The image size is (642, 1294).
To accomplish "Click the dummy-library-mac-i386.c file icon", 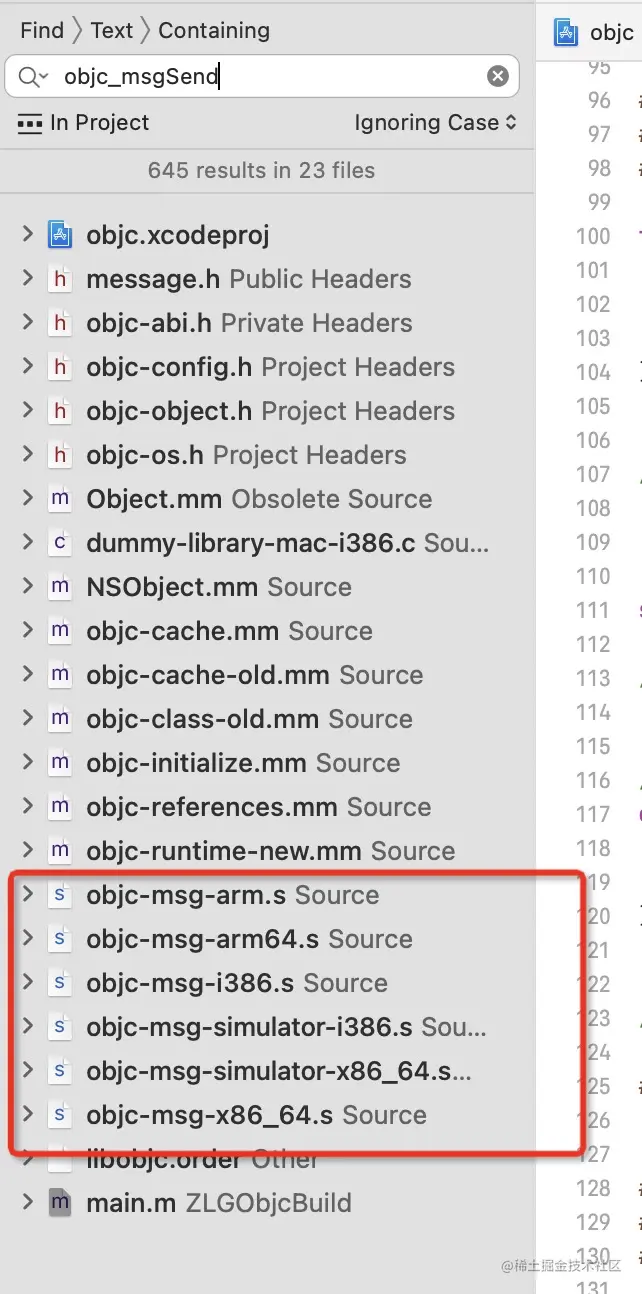I will 60,544.
